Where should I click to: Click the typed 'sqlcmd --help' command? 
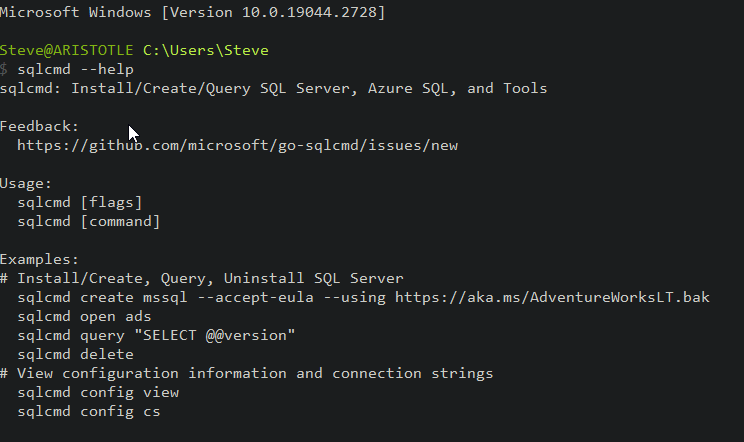(76, 69)
